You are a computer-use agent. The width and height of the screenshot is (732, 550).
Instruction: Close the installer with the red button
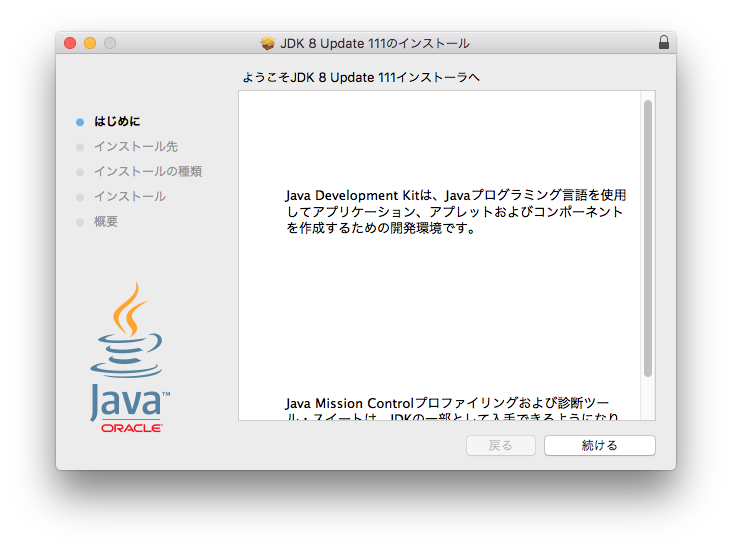[70, 43]
